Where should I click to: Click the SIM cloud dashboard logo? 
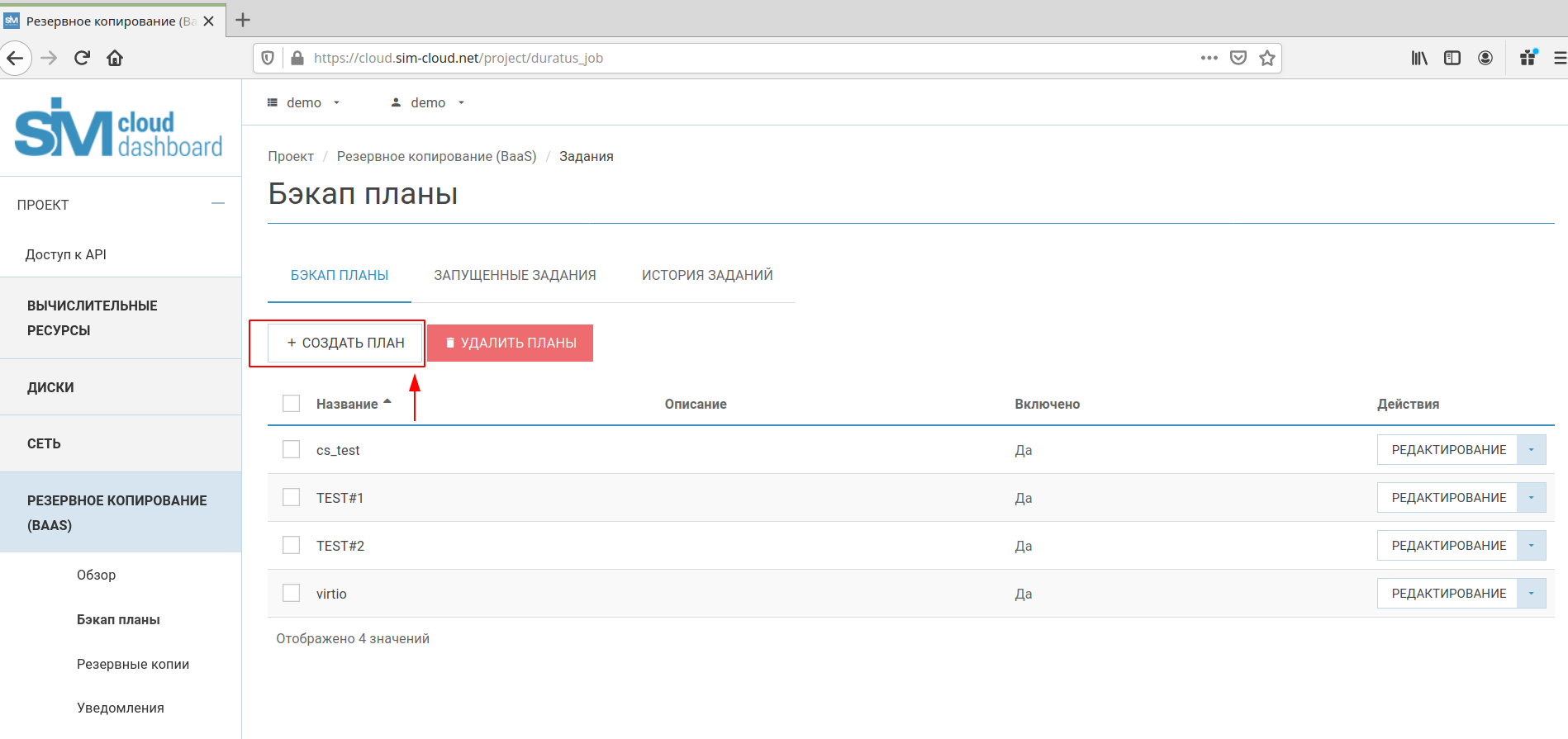point(119,129)
